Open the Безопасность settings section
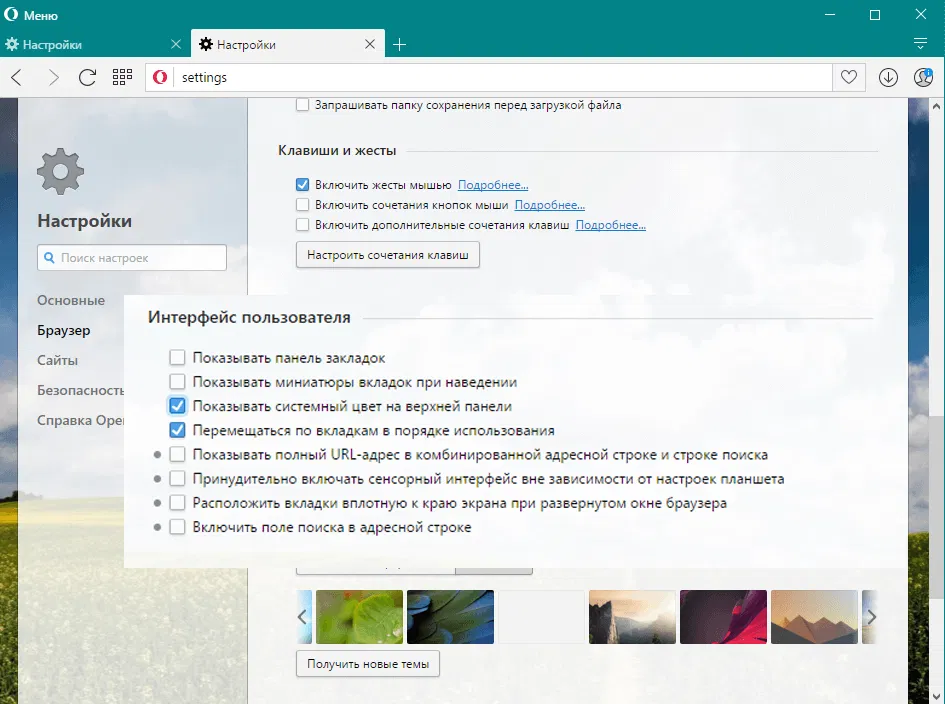The image size is (945, 704). pos(80,391)
